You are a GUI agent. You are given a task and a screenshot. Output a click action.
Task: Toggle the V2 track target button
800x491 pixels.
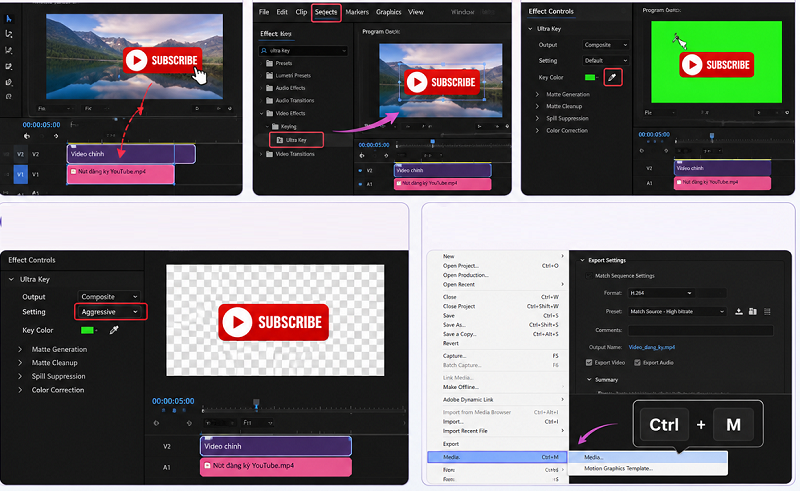click(x=20, y=154)
